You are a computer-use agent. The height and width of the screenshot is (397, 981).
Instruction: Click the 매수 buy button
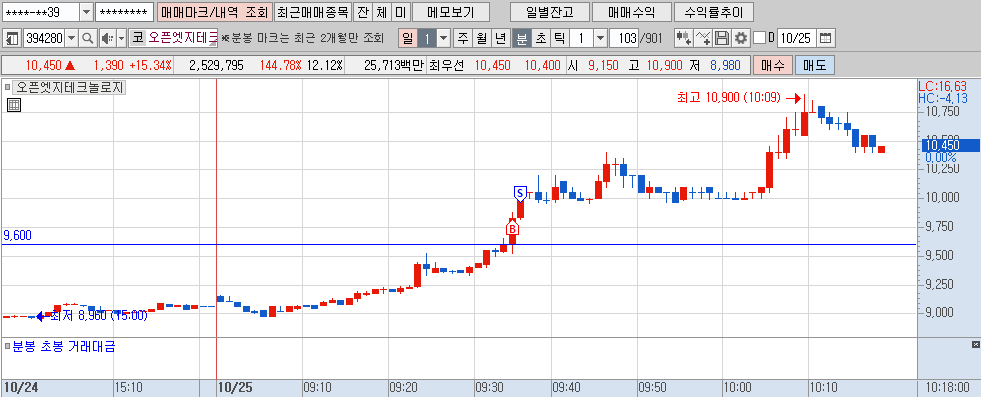(773, 65)
